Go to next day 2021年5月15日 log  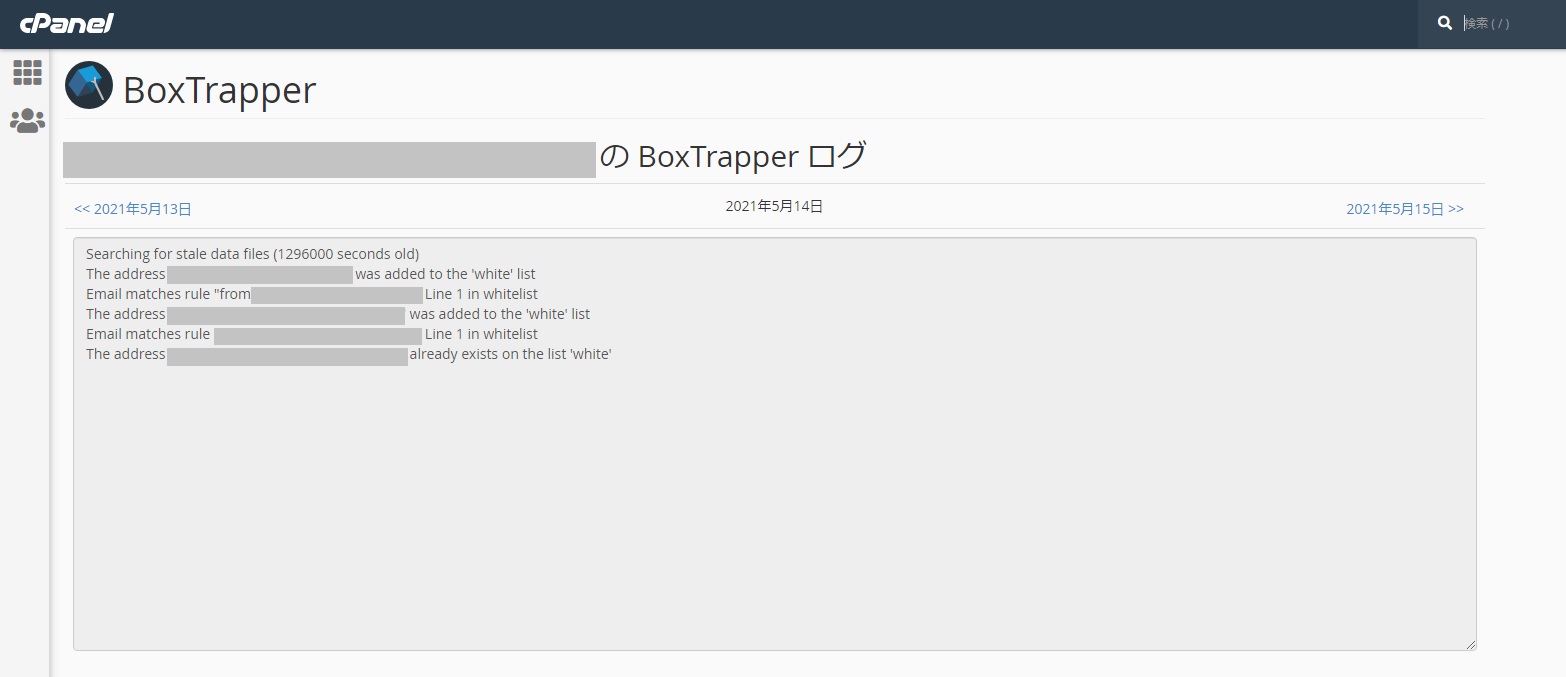point(1404,209)
